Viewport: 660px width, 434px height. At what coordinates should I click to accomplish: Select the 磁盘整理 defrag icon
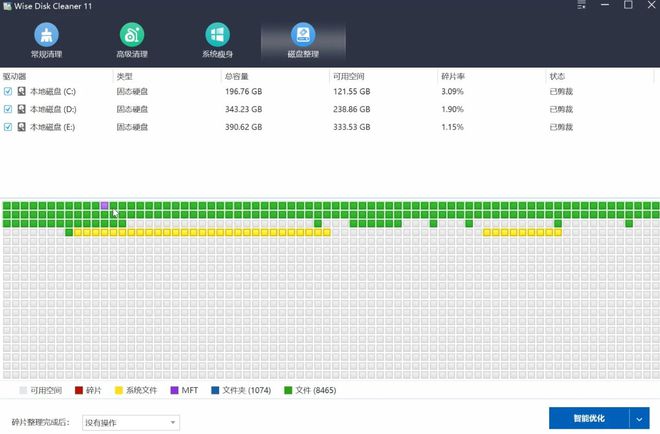[x=302, y=35]
